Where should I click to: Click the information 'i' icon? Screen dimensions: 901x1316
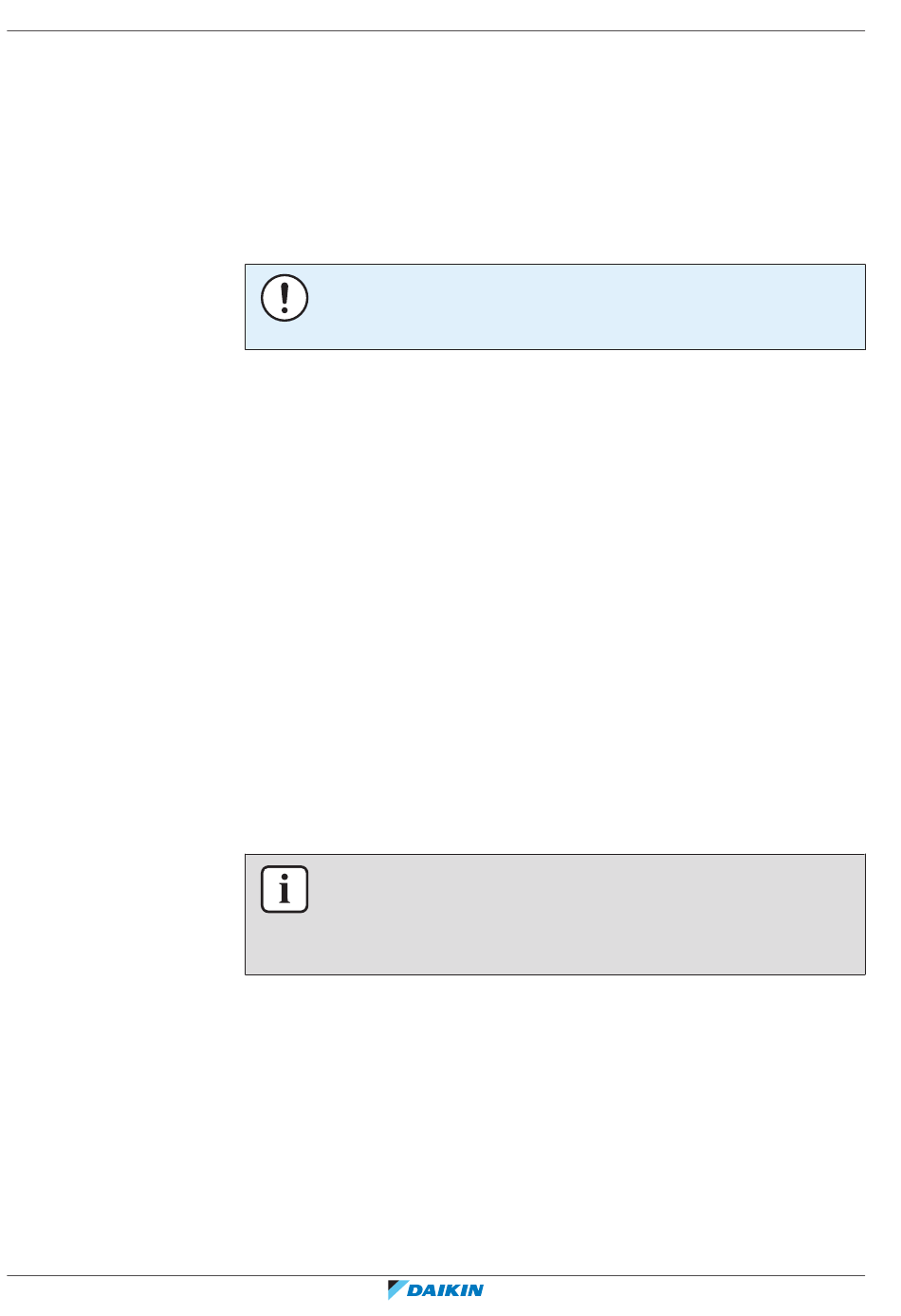point(285,890)
